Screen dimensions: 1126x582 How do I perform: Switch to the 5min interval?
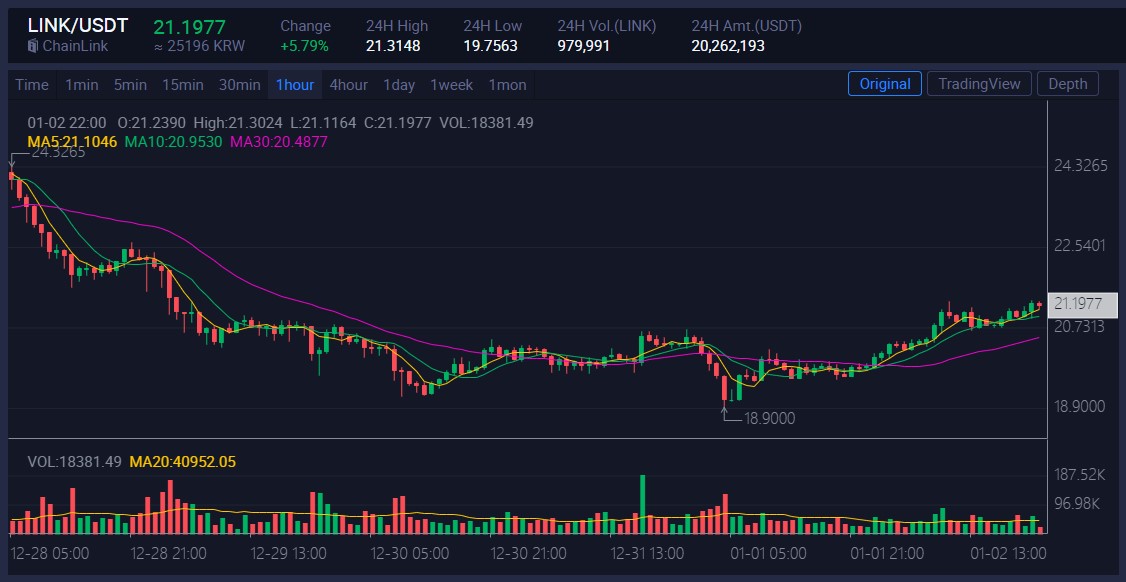coord(130,85)
